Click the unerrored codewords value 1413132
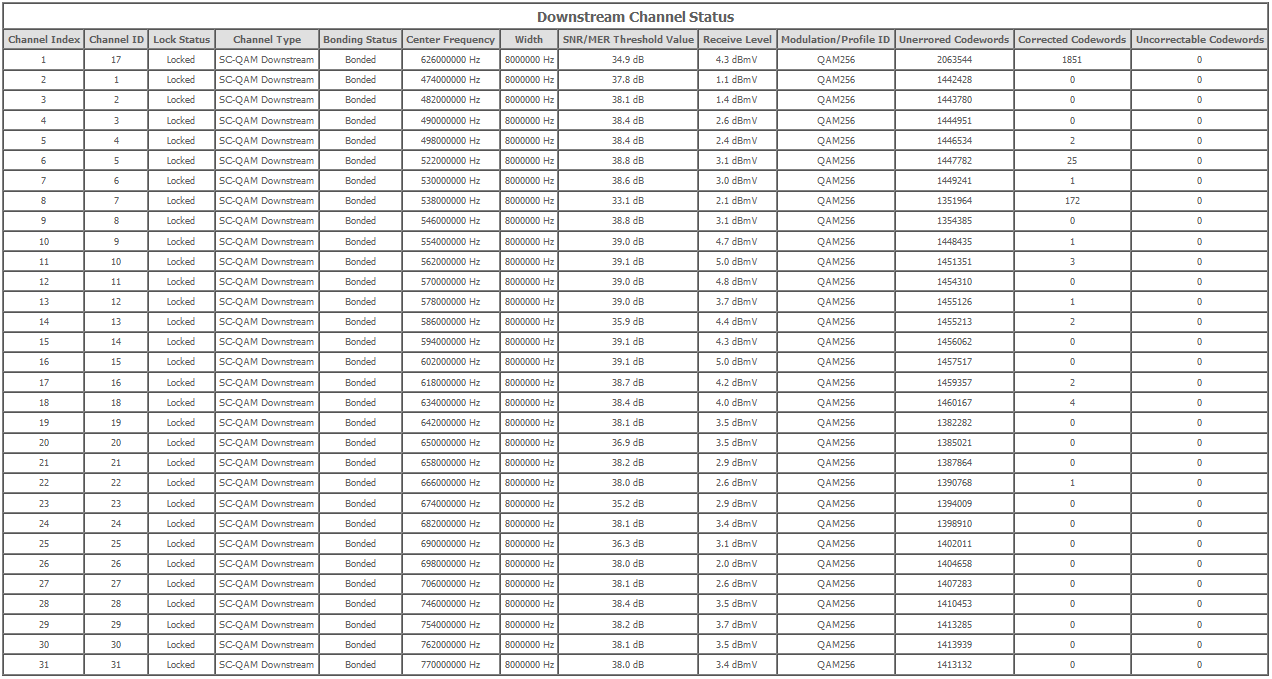 click(x=953, y=665)
